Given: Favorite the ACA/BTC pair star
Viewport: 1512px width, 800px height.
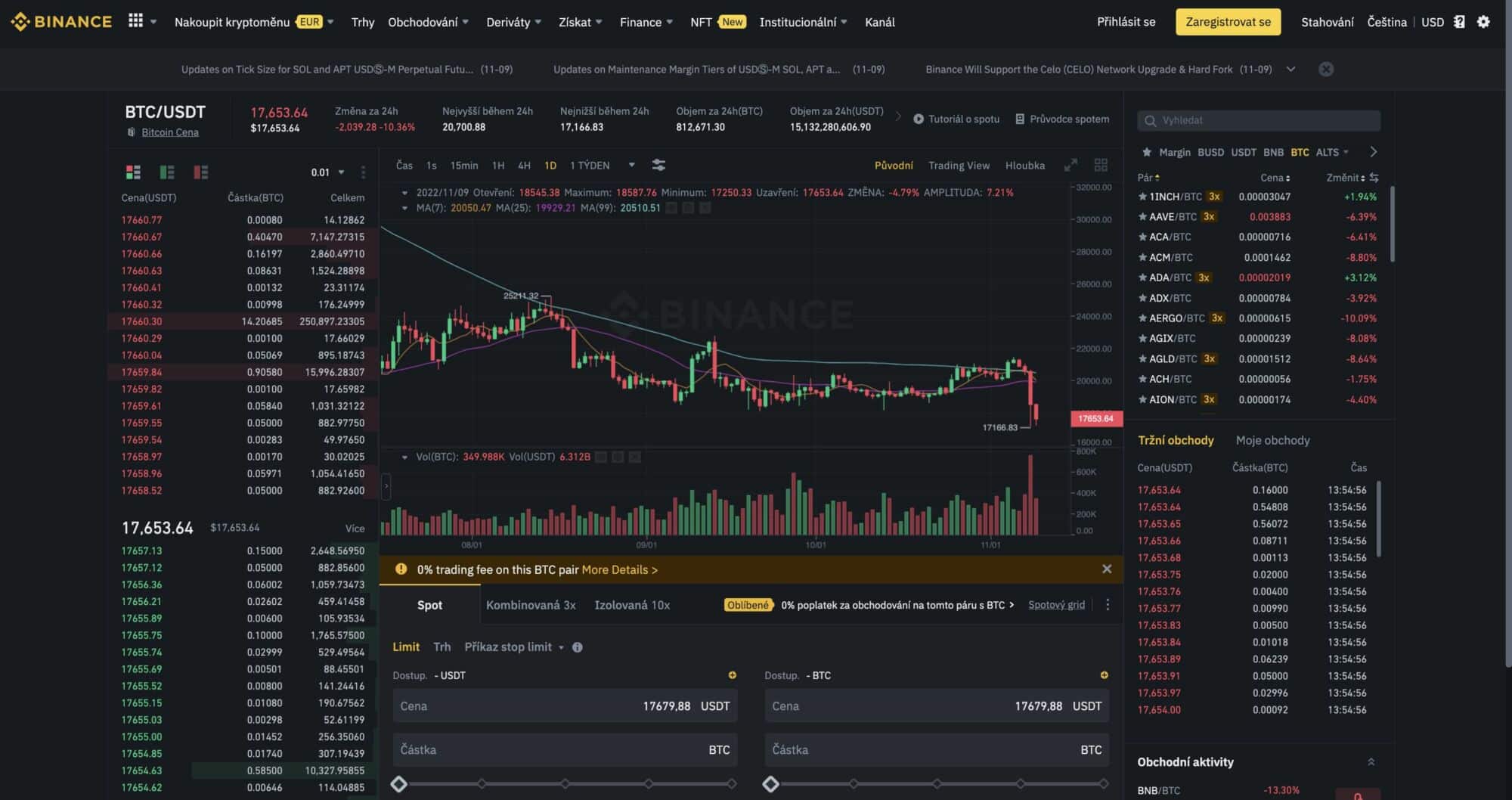Looking at the screenshot, I should [1142, 237].
